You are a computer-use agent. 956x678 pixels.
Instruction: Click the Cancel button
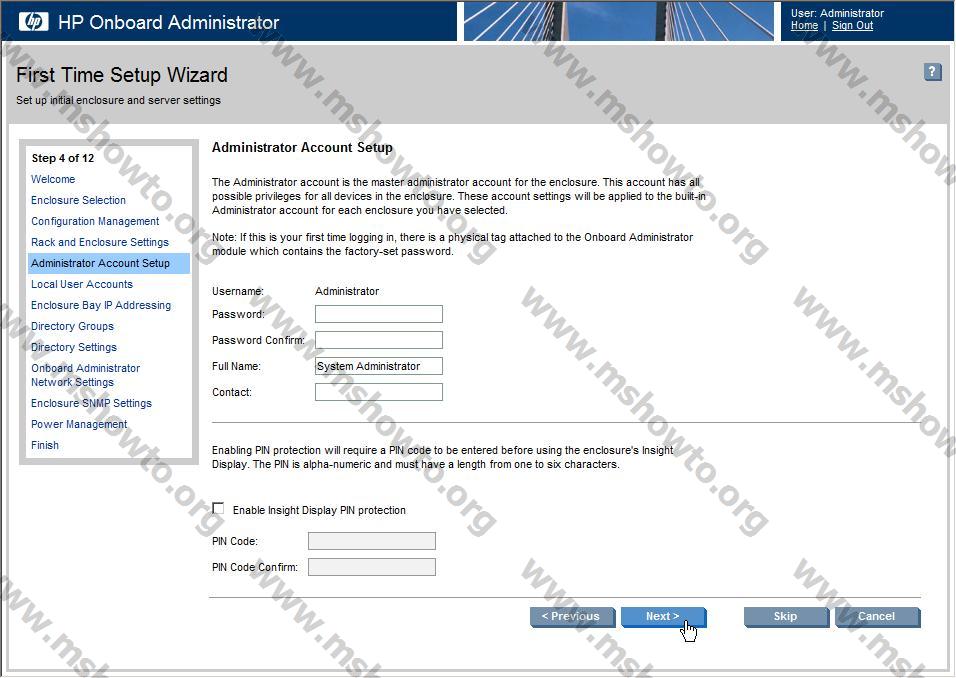(x=877, y=616)
